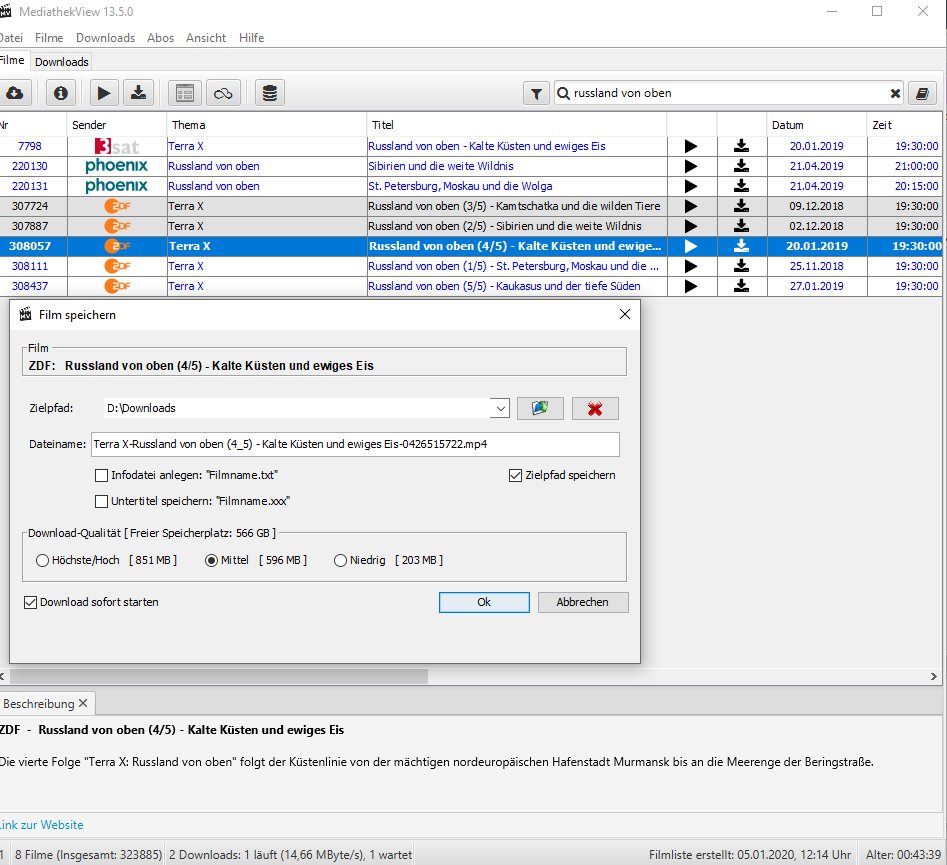Screen dimensions: 947x865
Task: Click the browse folder icon for Zielpfad
Action: [x=540, y=408]
